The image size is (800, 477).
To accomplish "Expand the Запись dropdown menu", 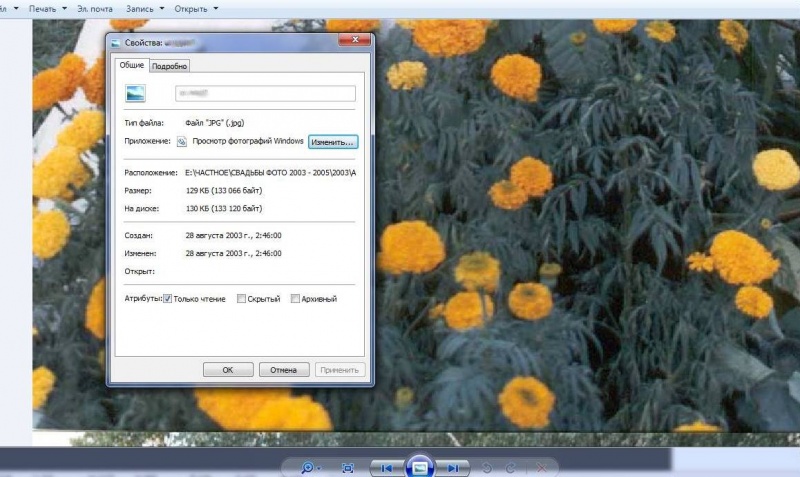I will 145,9.
